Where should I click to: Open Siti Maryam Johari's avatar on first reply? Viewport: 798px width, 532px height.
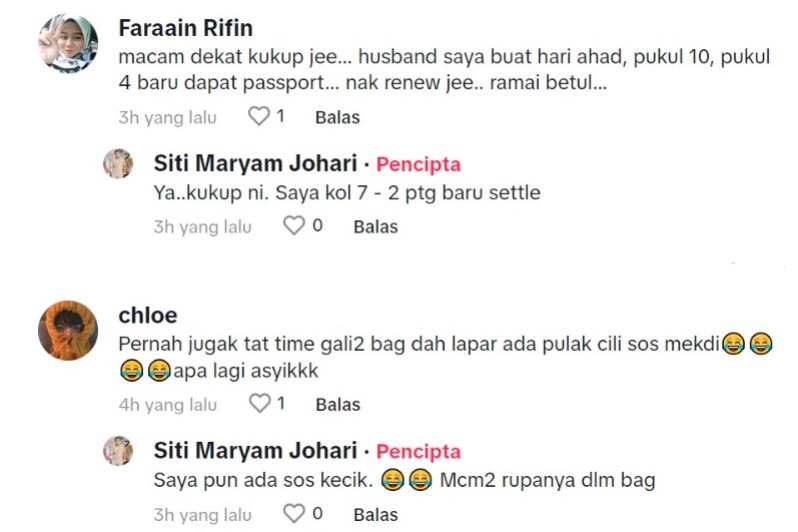(x=118, y=164)
